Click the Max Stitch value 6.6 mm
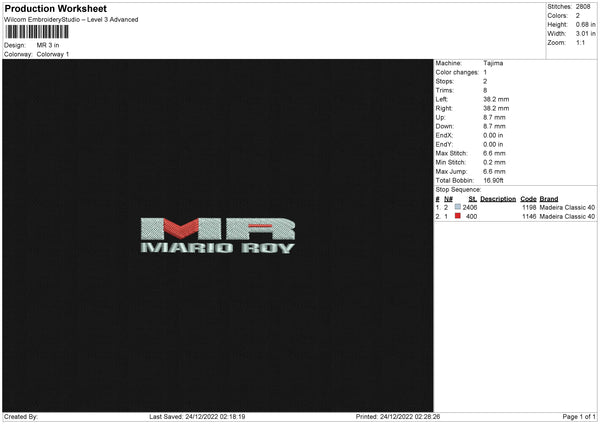 494,153
